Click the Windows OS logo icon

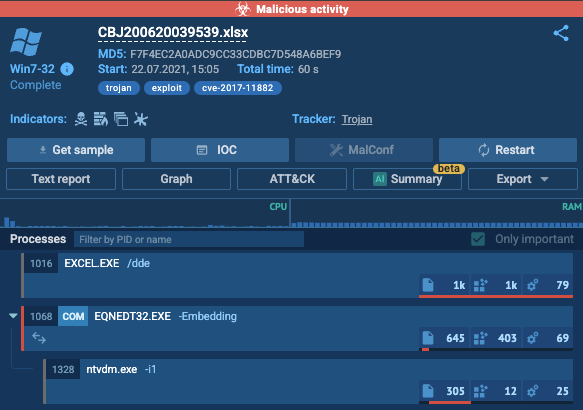click(26, 42)
